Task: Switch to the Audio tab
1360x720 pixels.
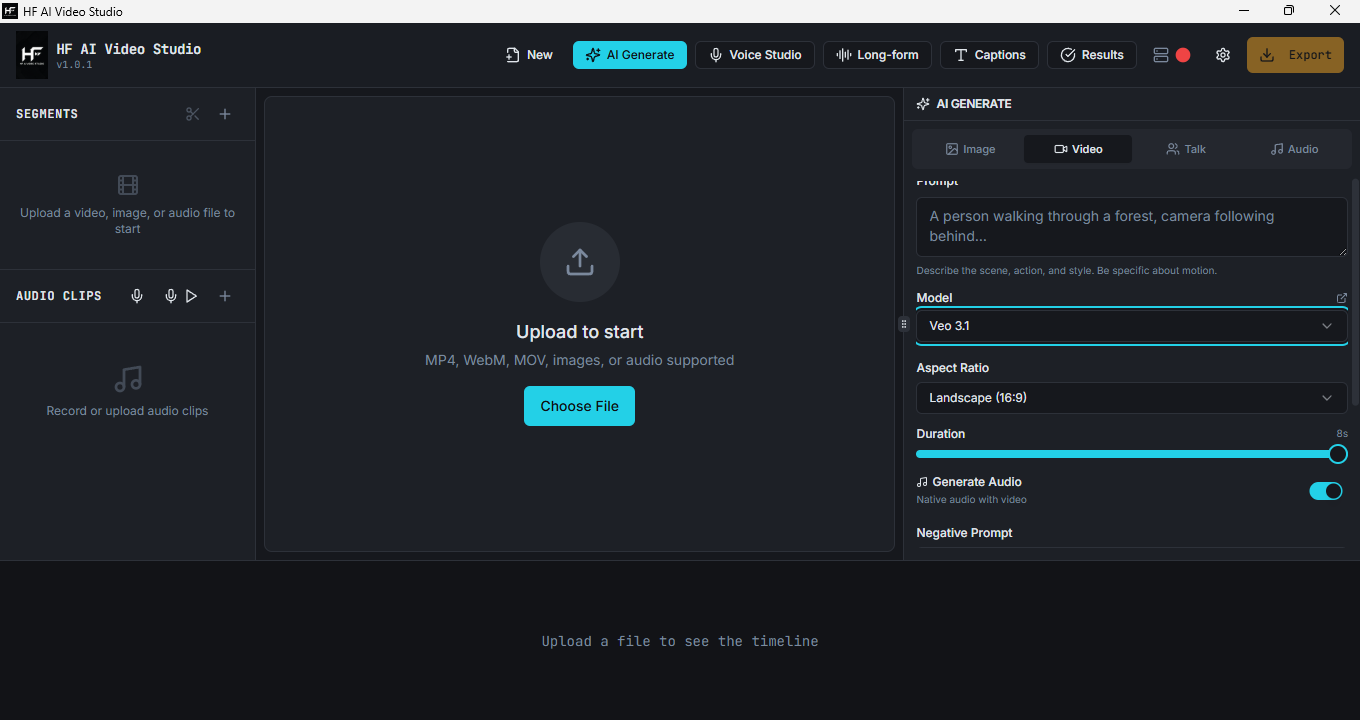Action: 1294,149
